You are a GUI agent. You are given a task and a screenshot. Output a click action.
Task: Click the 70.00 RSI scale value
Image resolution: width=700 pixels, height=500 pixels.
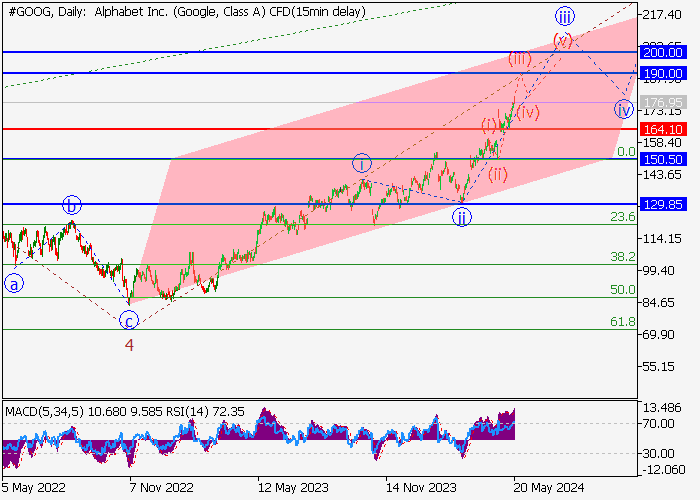tap(658, 424)
